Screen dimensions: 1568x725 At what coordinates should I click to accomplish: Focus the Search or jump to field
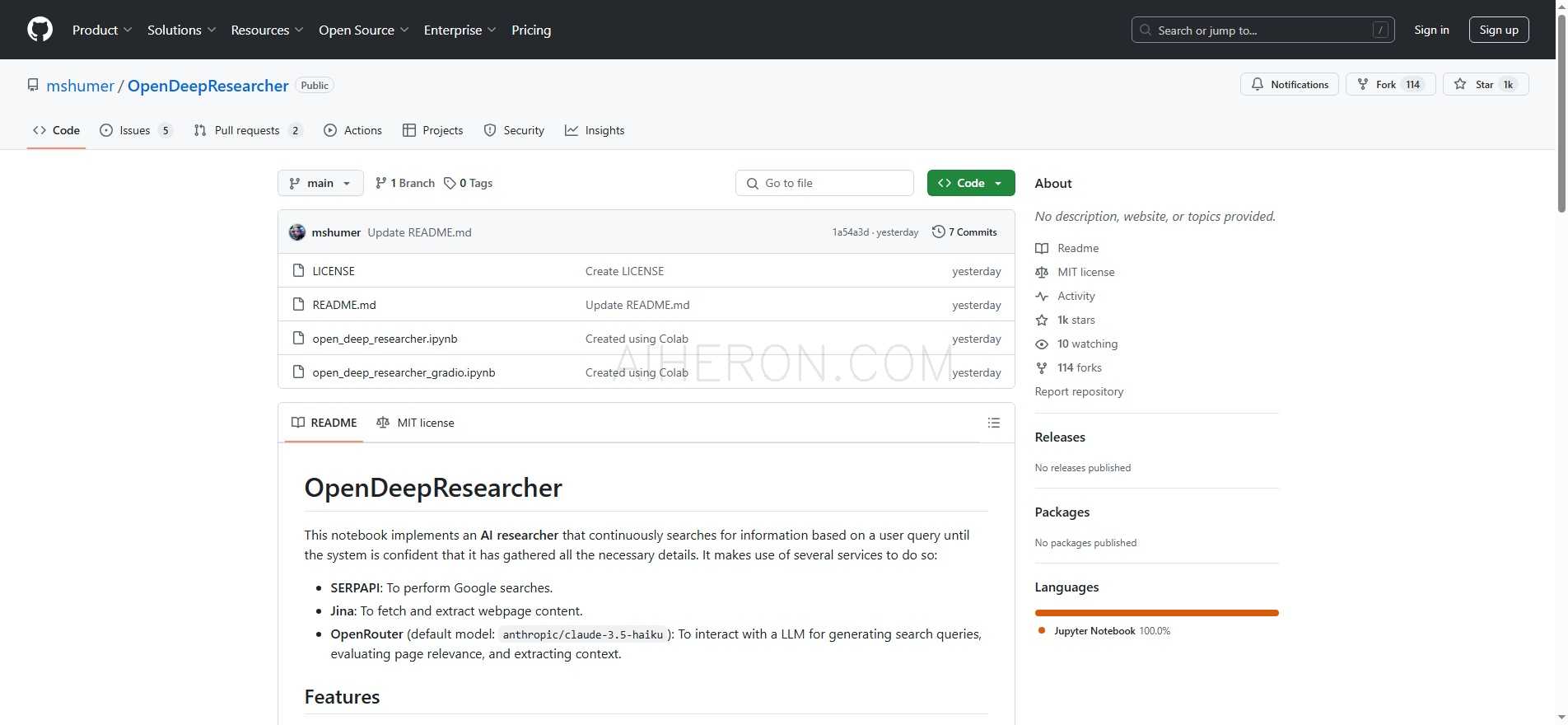[x=1262, y=30]
